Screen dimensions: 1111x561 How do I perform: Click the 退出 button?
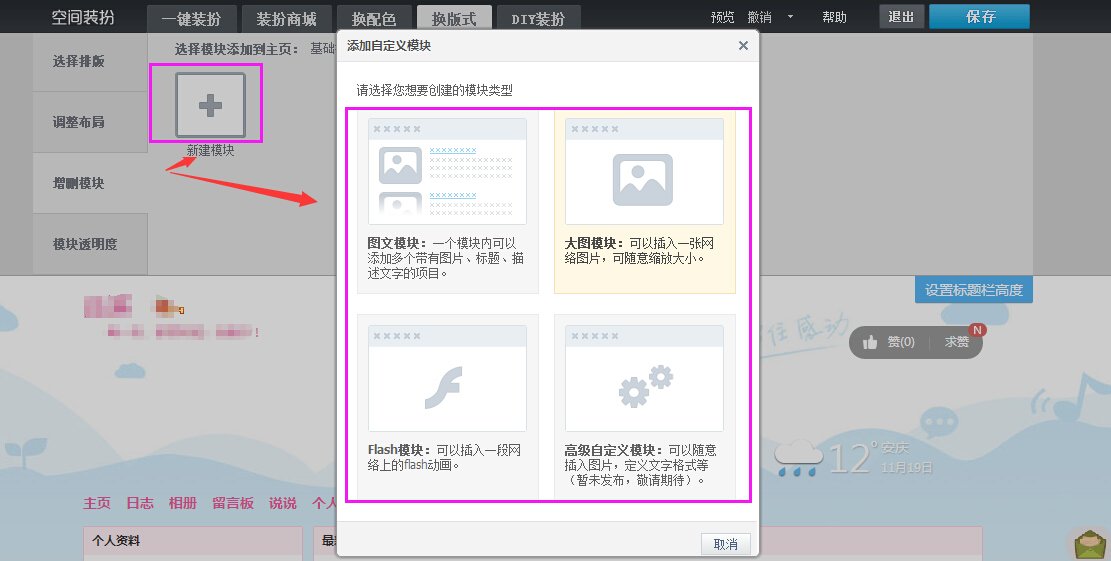pos(901,16)
